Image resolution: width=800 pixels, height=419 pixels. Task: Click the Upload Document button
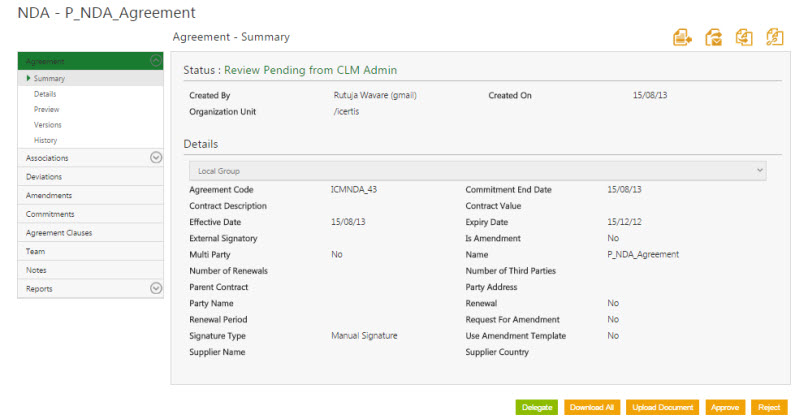pyautogui.click(x=664, y=407)
